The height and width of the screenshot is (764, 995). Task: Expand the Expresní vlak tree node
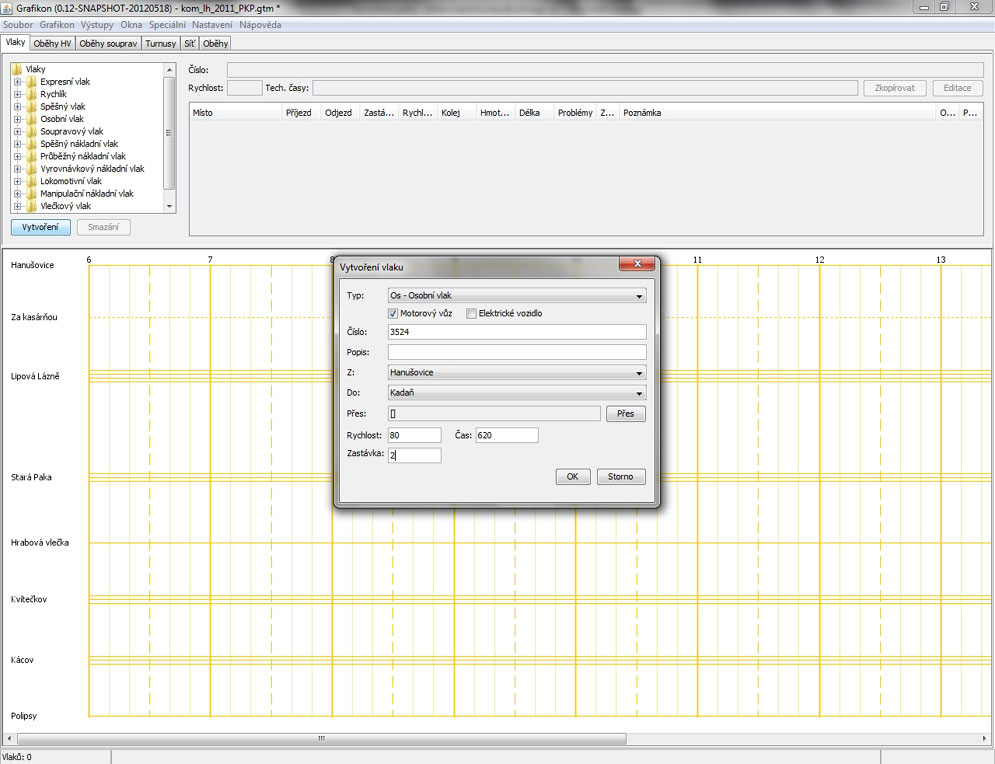point(18,82)
